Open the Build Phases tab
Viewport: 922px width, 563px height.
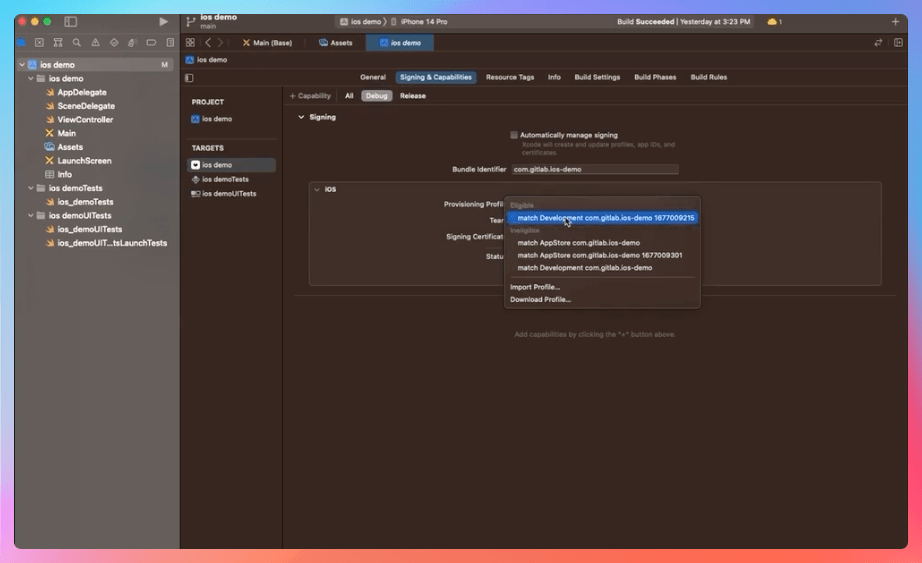tap(655, 77)
